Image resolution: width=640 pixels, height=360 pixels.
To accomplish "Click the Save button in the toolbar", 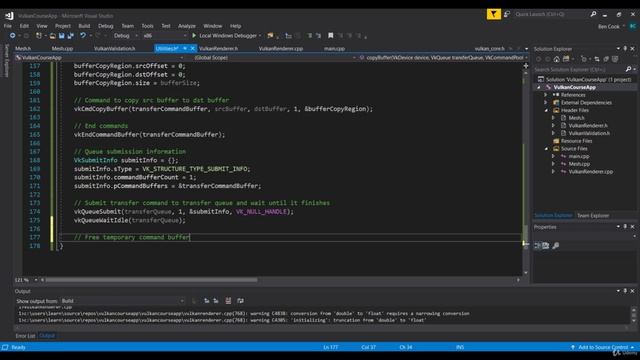I will click(x=62, y=36).
